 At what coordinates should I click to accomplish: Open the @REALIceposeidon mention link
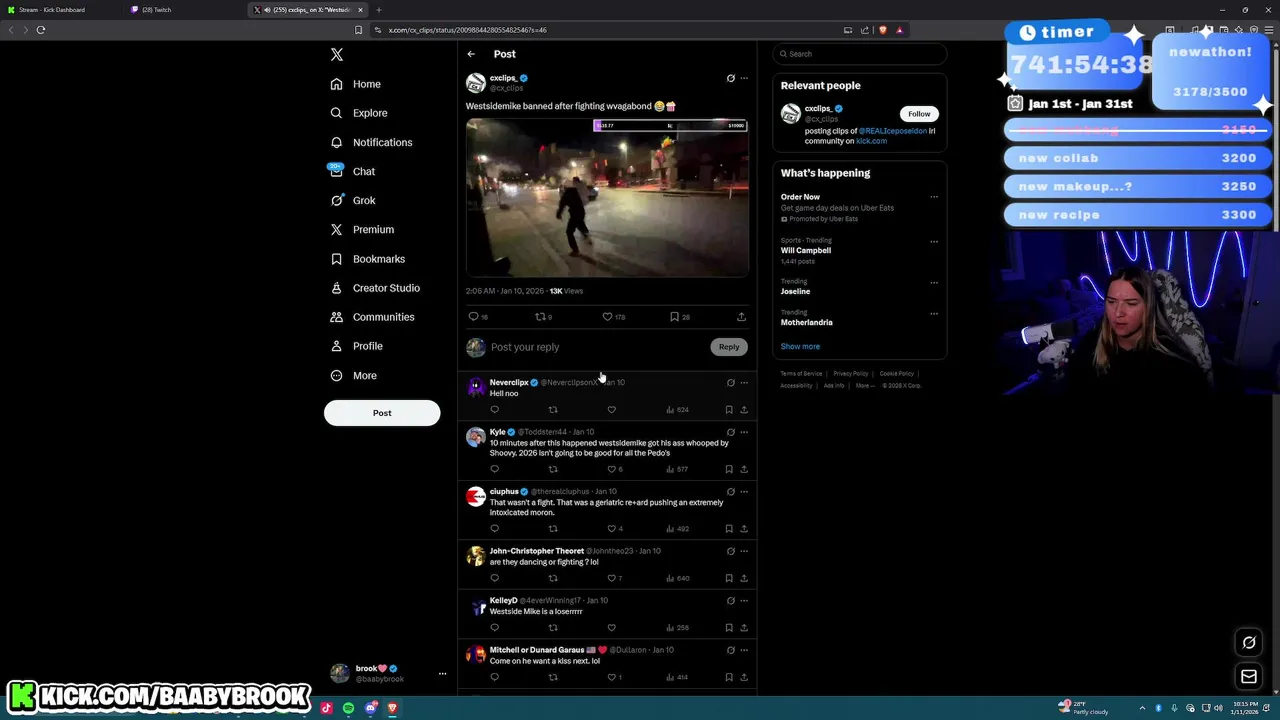coord(892,131)
